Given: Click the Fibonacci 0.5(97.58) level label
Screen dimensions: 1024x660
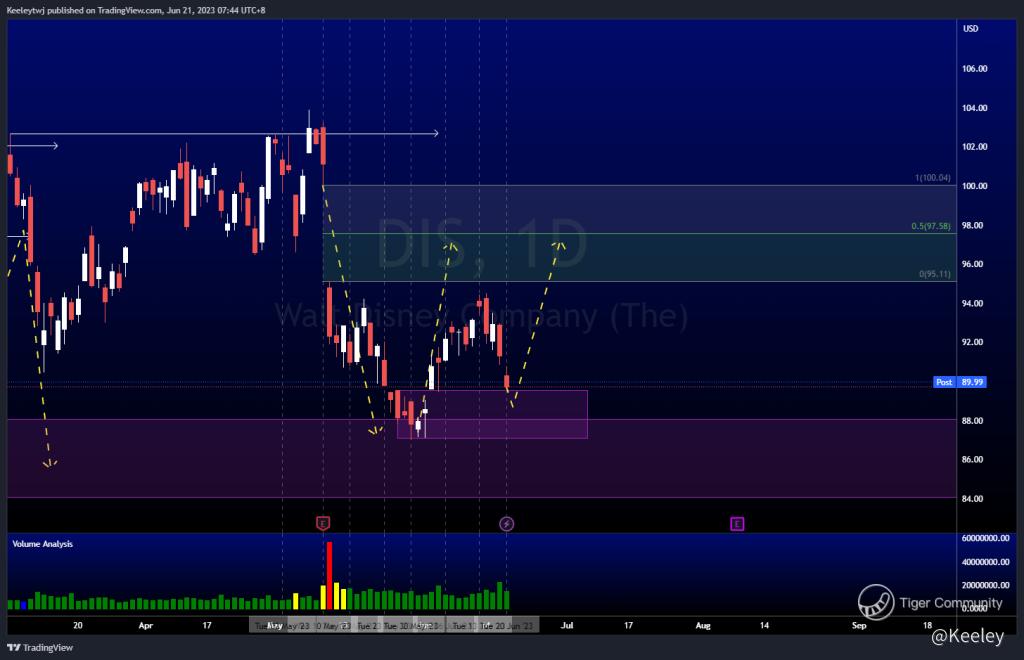Looking at the screenshot, I should coord(931,226).
